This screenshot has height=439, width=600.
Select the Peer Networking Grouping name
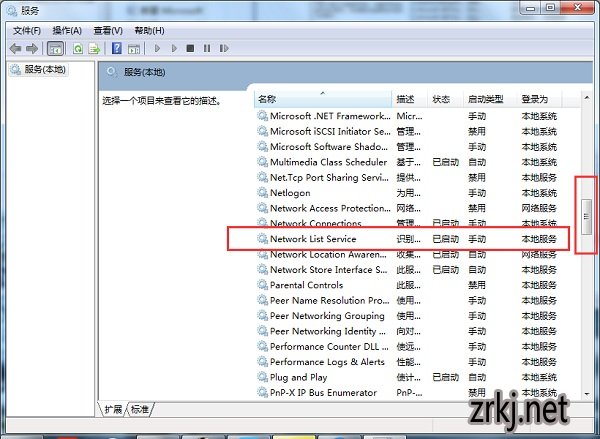tap(327, 316)
